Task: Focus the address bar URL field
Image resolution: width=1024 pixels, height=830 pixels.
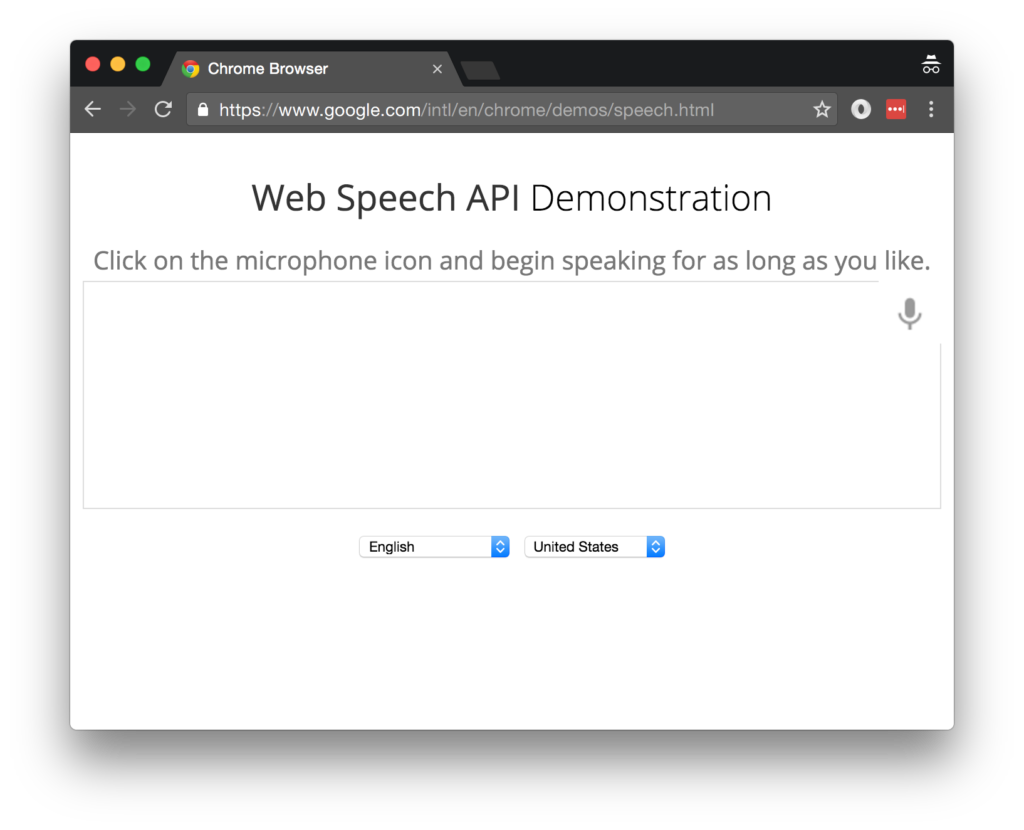Action: tap(500, 109)
